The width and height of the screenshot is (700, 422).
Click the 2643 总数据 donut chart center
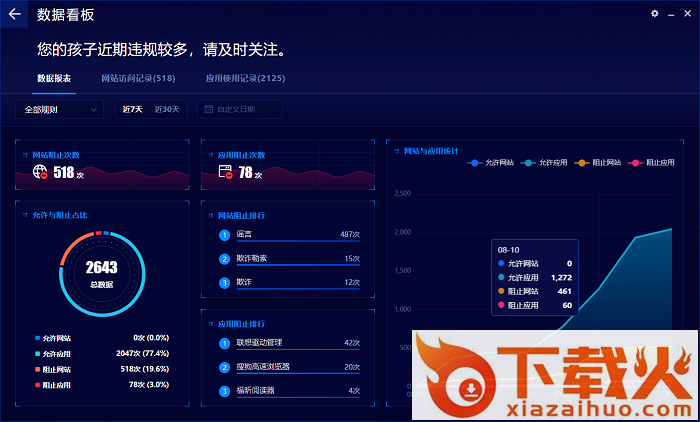(101, 273)
